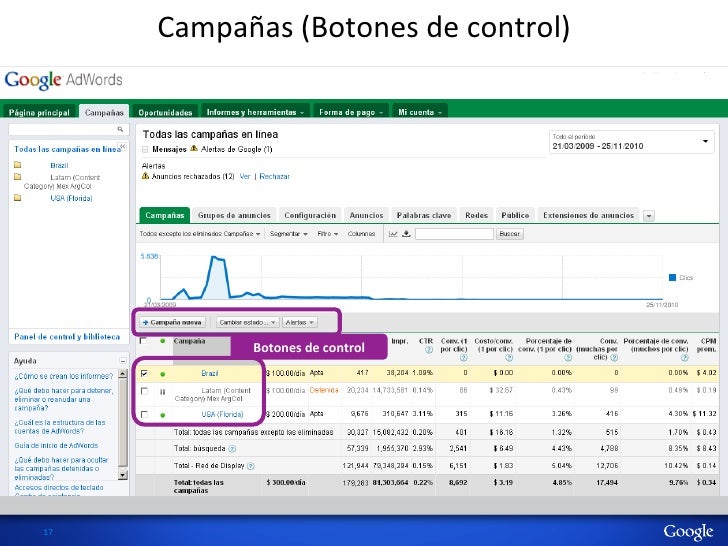The image size is (728, 546).
Task: Click the warning icon beside Alertas de Google
Action: [x=194, y=149]
